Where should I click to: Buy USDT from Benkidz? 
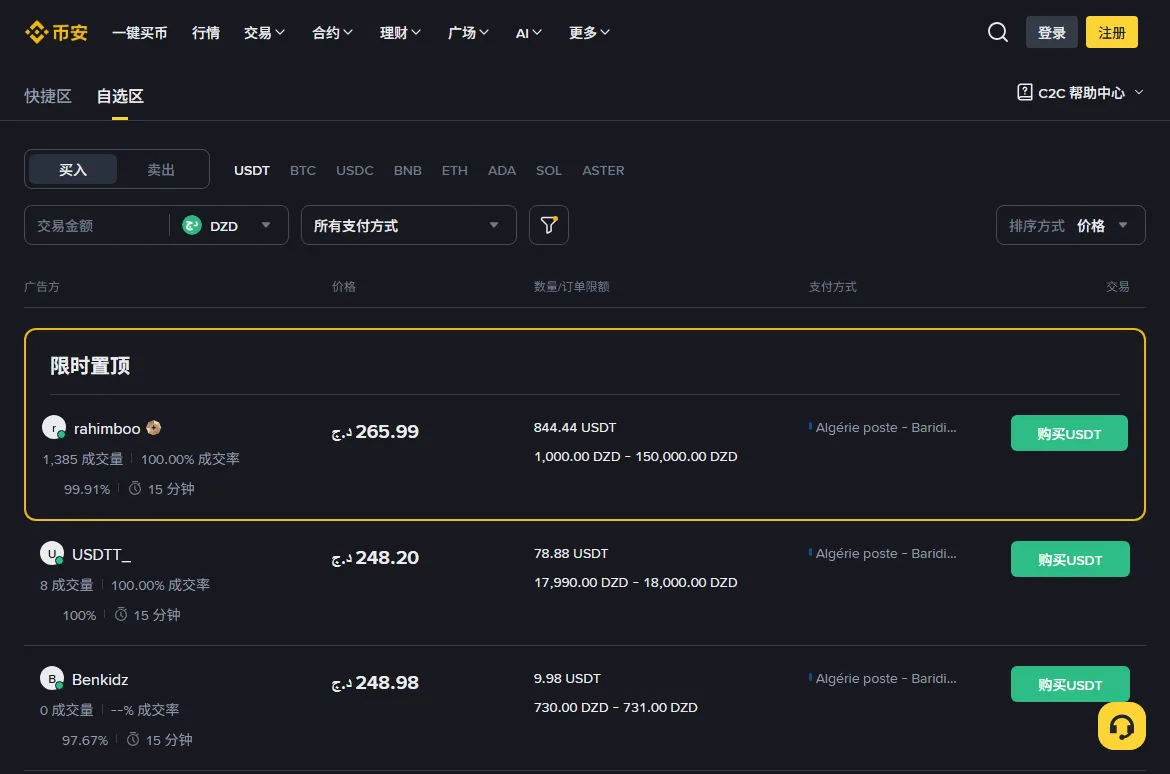[1070, 684]
